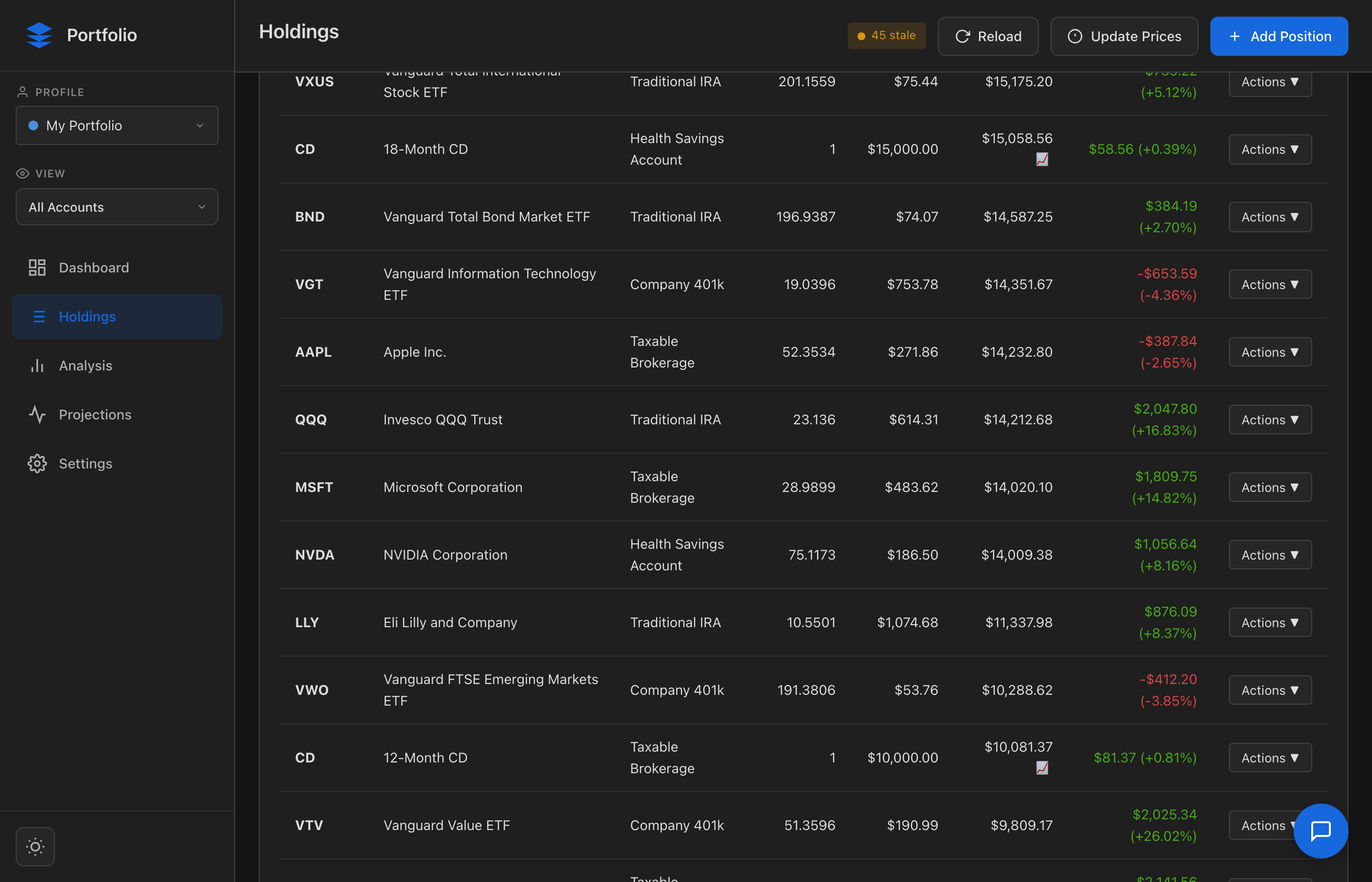Click the sparkline icon on the 18-Month CD row

[1041, 160]
